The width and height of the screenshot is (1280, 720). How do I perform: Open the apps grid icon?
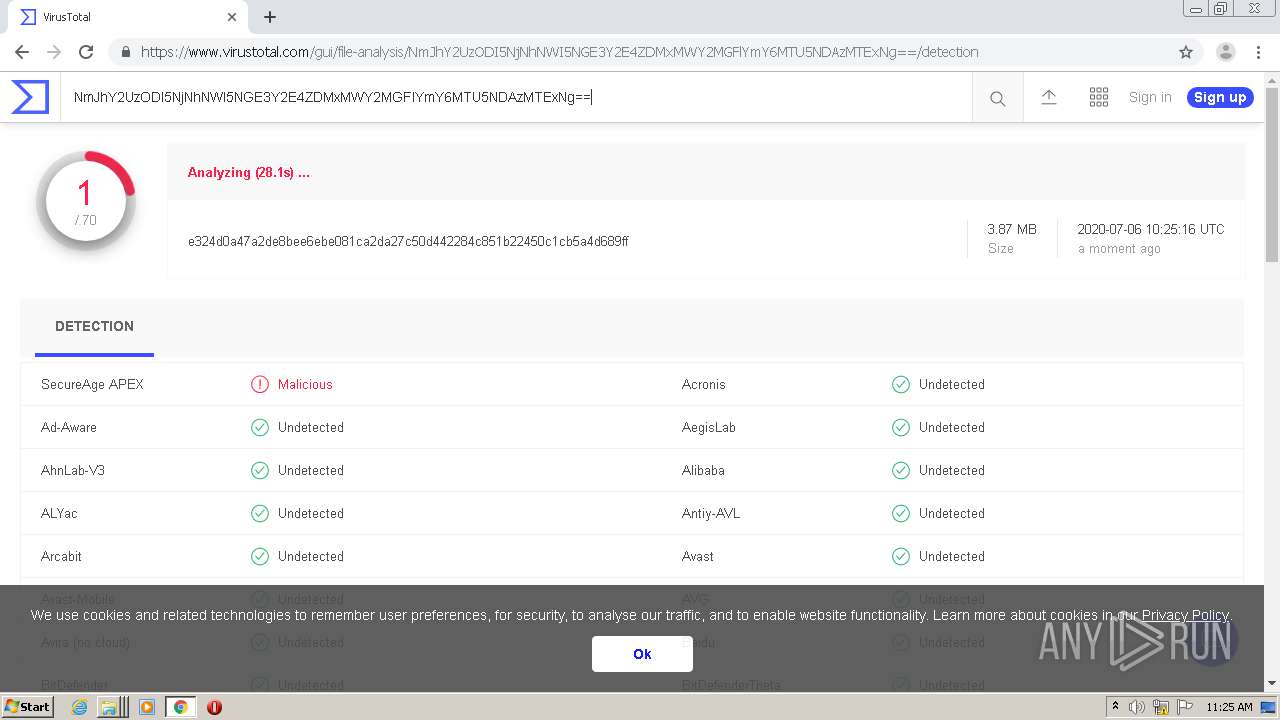coord(1098,97)
